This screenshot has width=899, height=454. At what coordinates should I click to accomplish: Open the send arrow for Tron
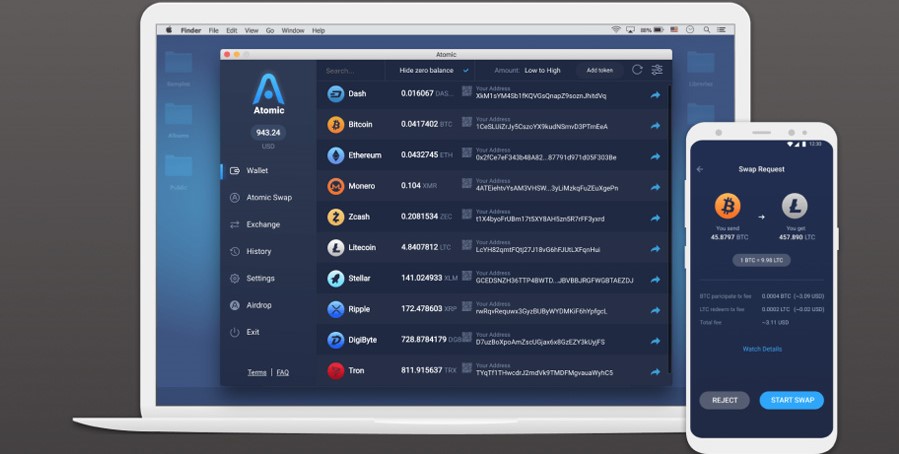[655, 372]
